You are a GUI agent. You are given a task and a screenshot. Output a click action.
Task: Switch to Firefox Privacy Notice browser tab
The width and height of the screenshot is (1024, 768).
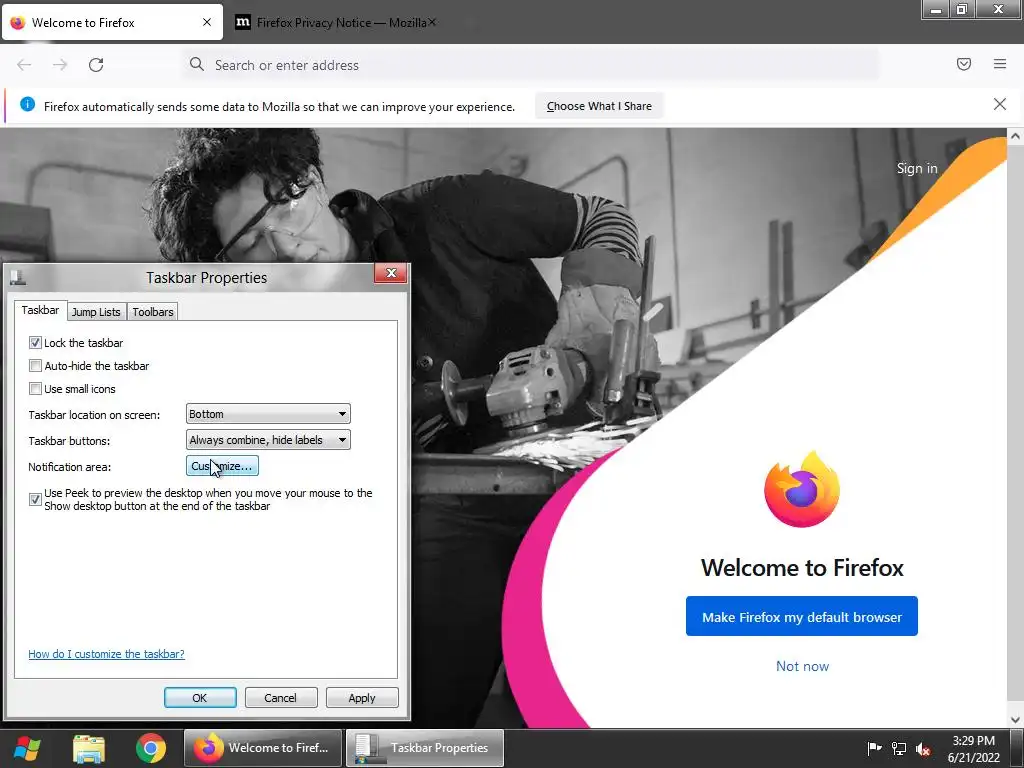pyautogui.click(x=336, y=23)
